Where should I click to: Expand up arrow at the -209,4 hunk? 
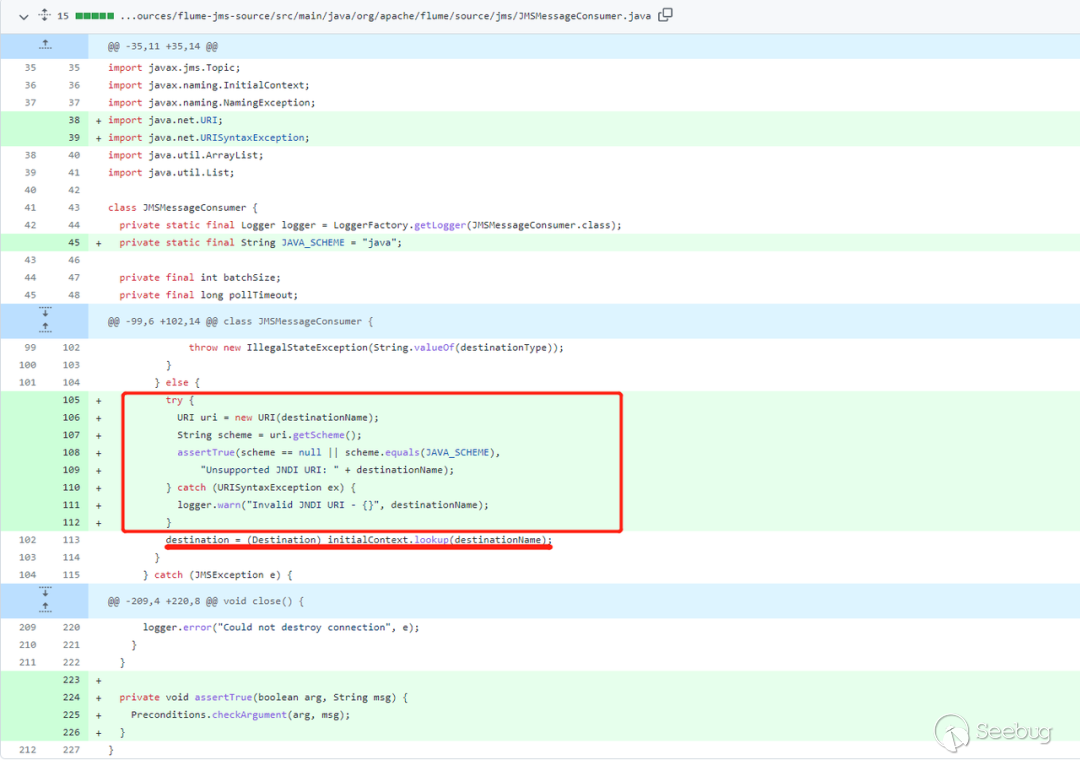44,607
